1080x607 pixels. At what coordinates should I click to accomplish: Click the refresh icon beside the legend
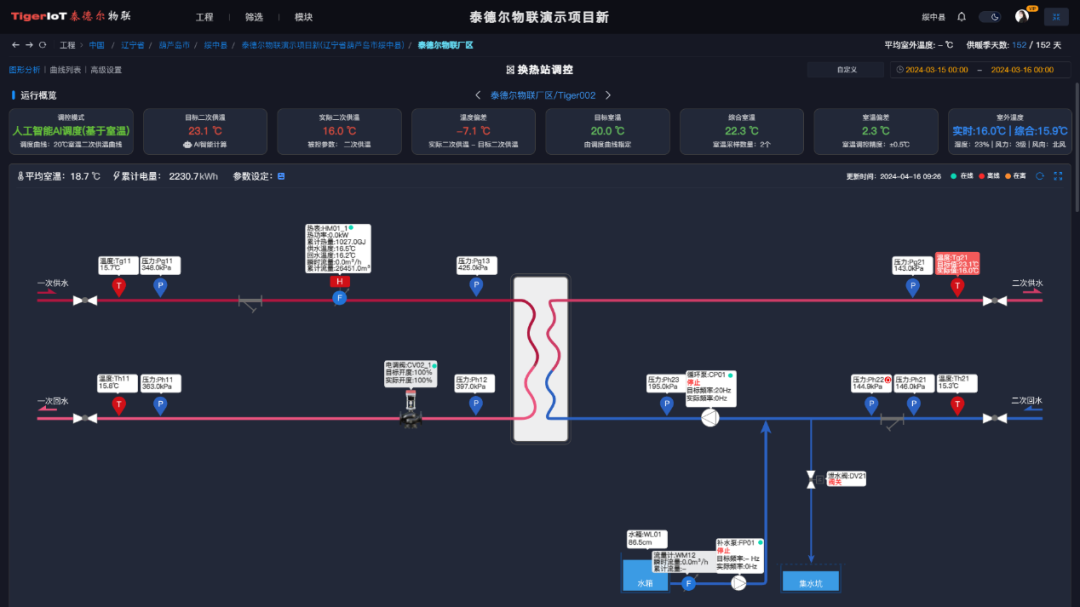pyautogui.click(x=1040, y=176)
